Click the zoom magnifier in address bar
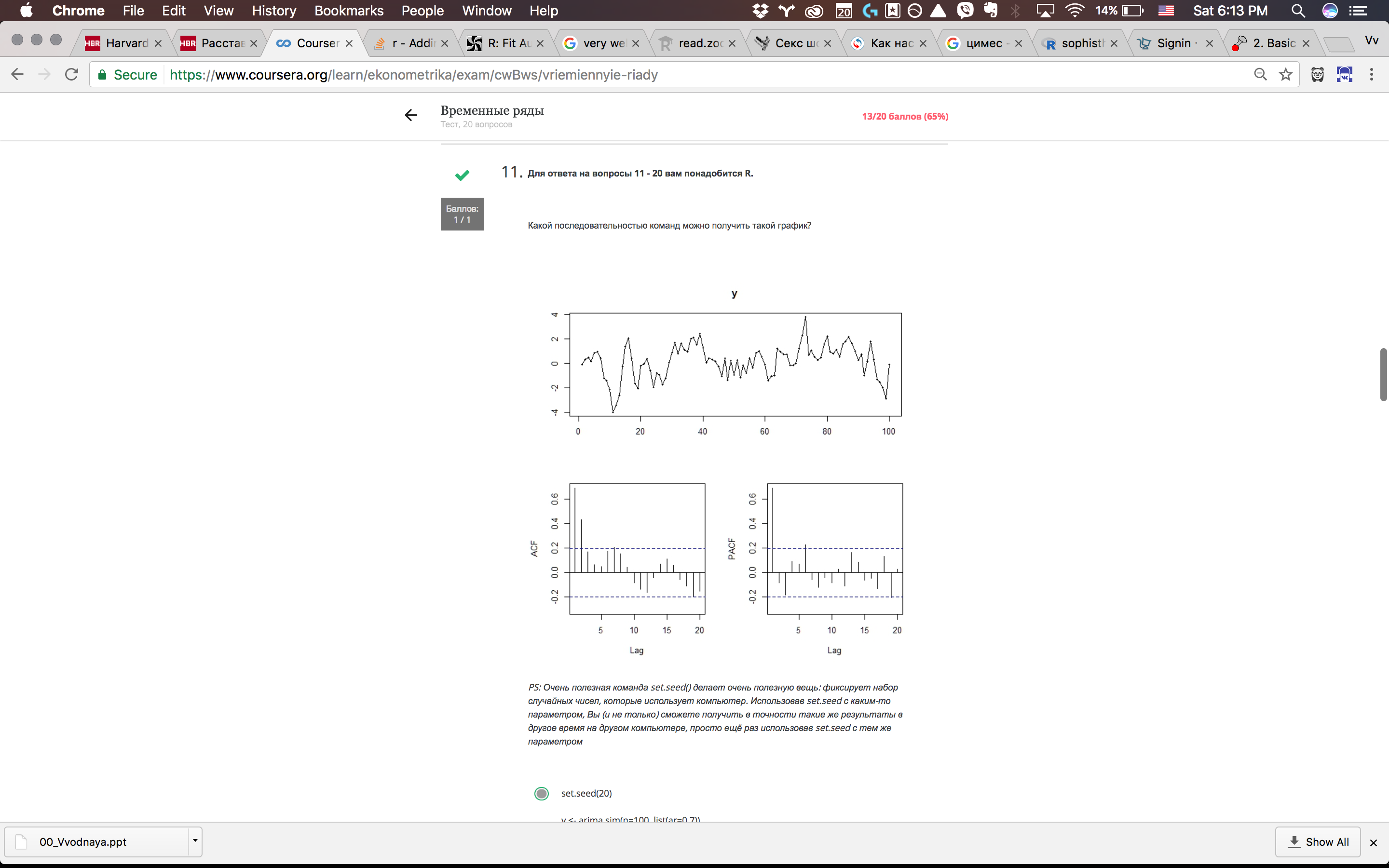The width and height of the screenshot is (1389, 868). 1260,75
